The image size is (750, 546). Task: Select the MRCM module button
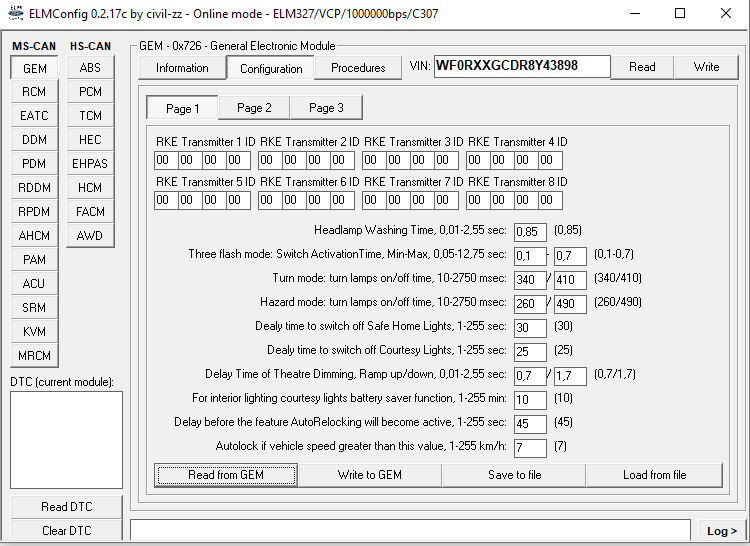(34, 356)
